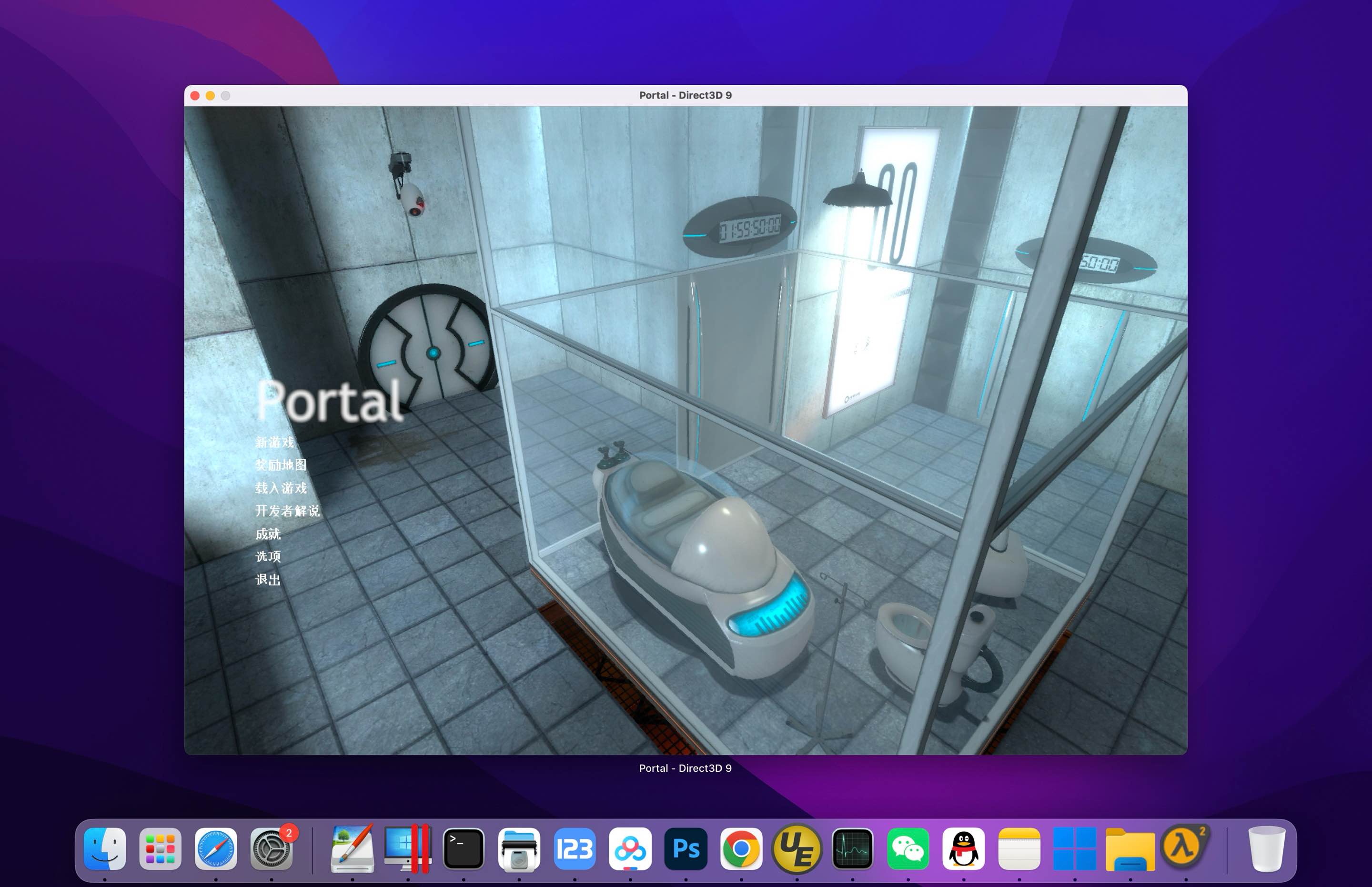Select 载入游戏 to load a game
The width and height of the screenshot is (1372, 887).
click(281, 488)
